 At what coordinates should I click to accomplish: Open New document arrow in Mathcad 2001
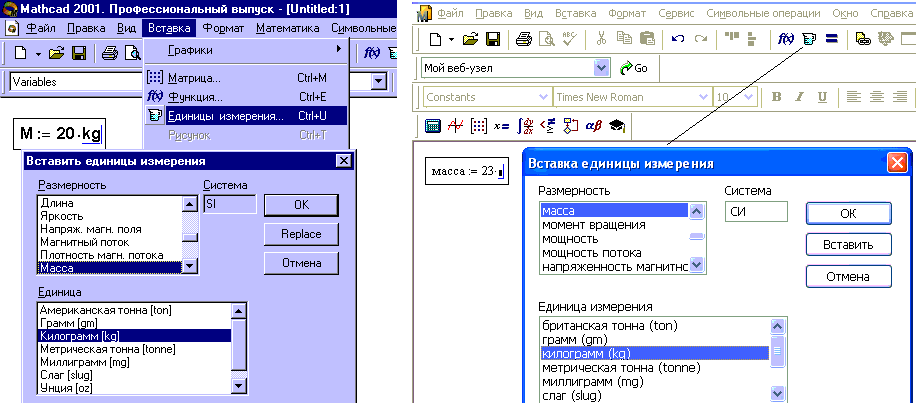click(x=38, y=54)
